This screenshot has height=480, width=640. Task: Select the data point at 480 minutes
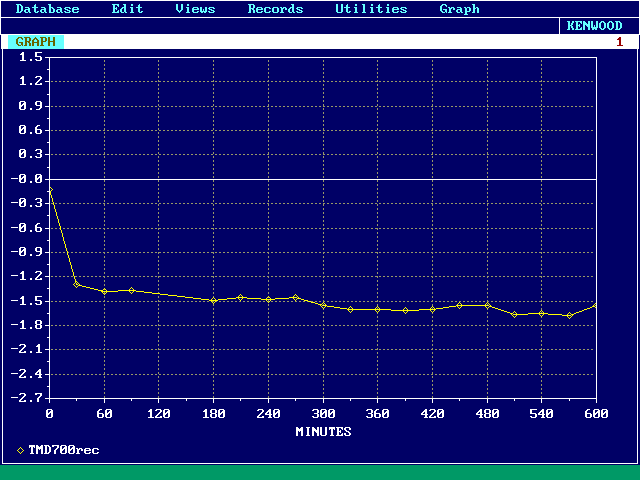487,305
